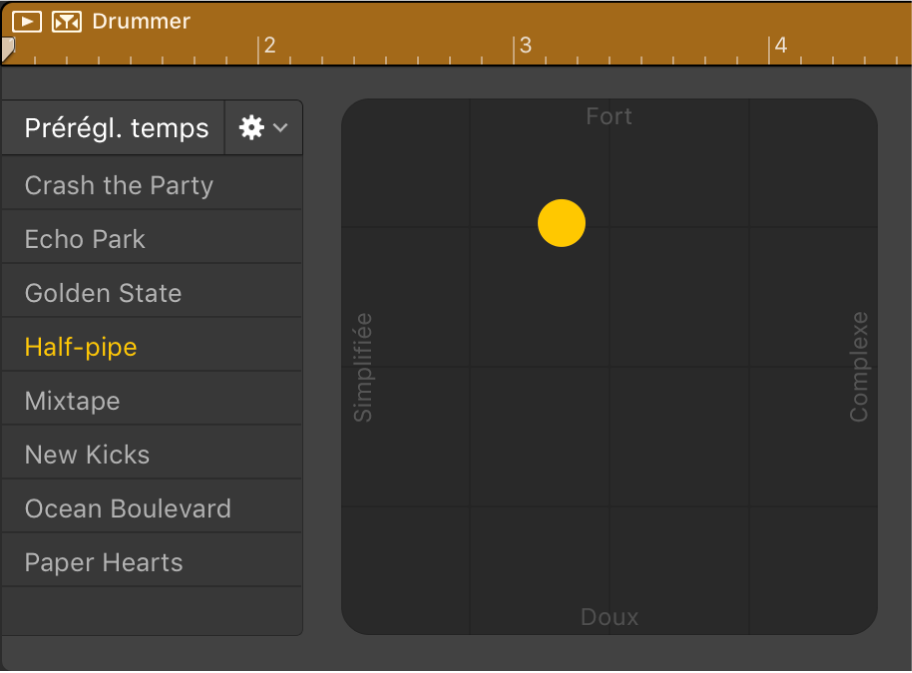Pick the Mixtape preset from list

click(x=72, y=402)
